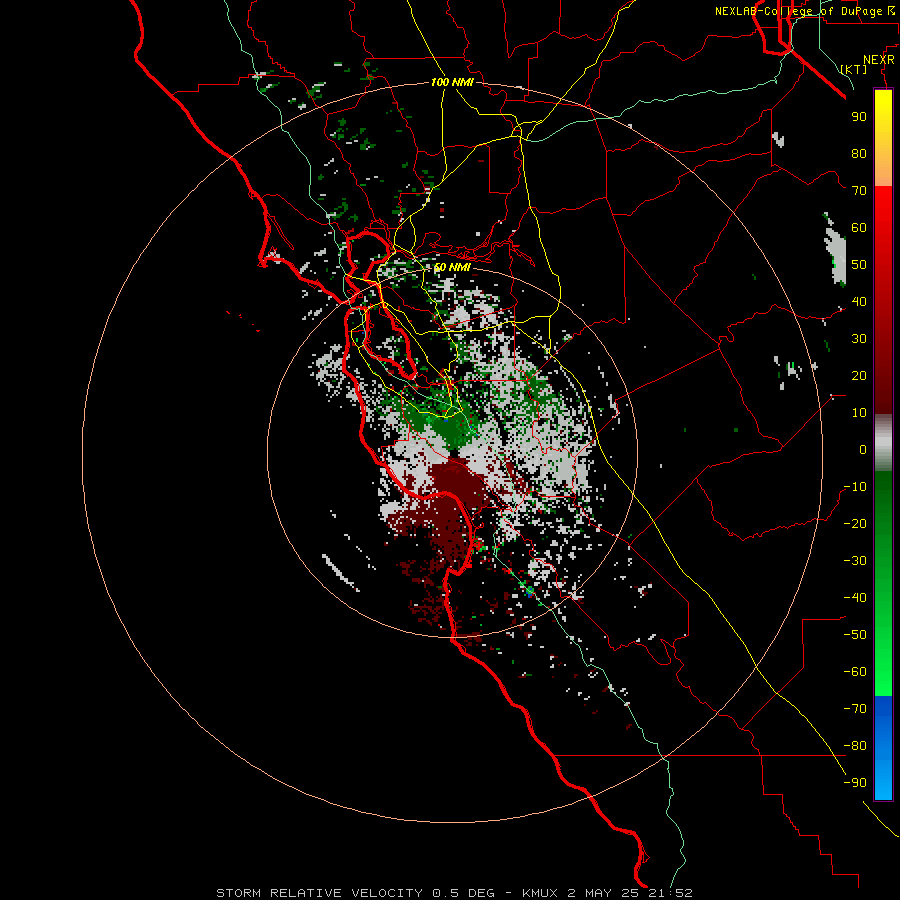900x900 pixels.
Task: Pick the "-10" label on the velocity scale
Action: 855,487
